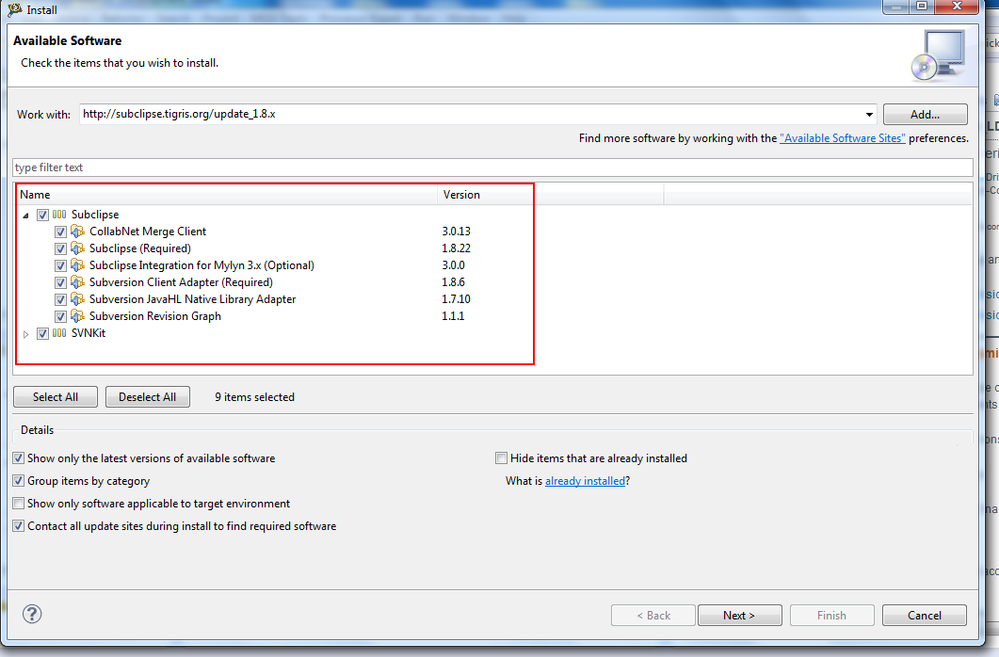
Task: Click version 1.8.22 cell
Action: click(456, 249)
